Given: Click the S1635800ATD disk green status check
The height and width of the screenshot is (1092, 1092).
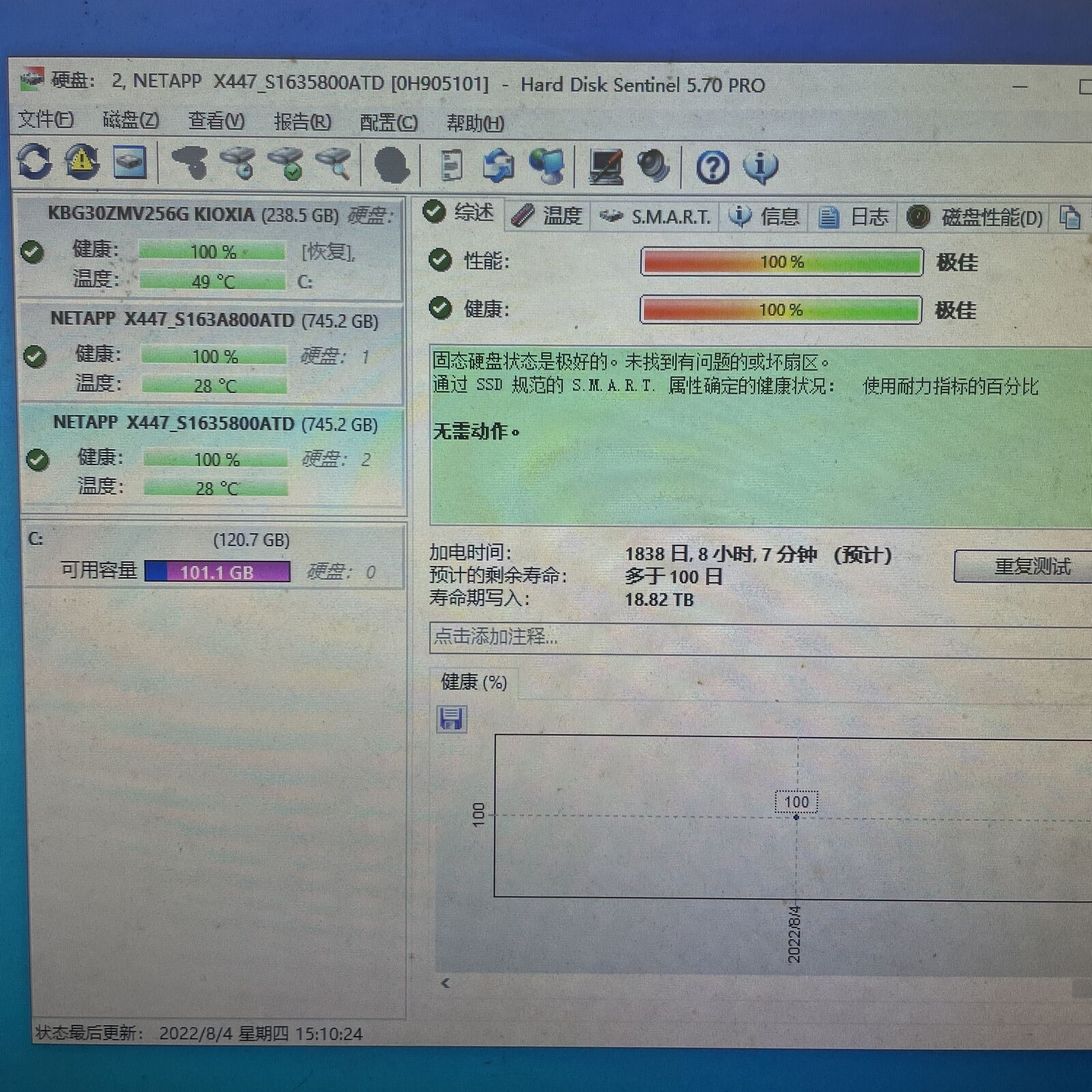Looking at the screenshot, I should tap(37, 459).
